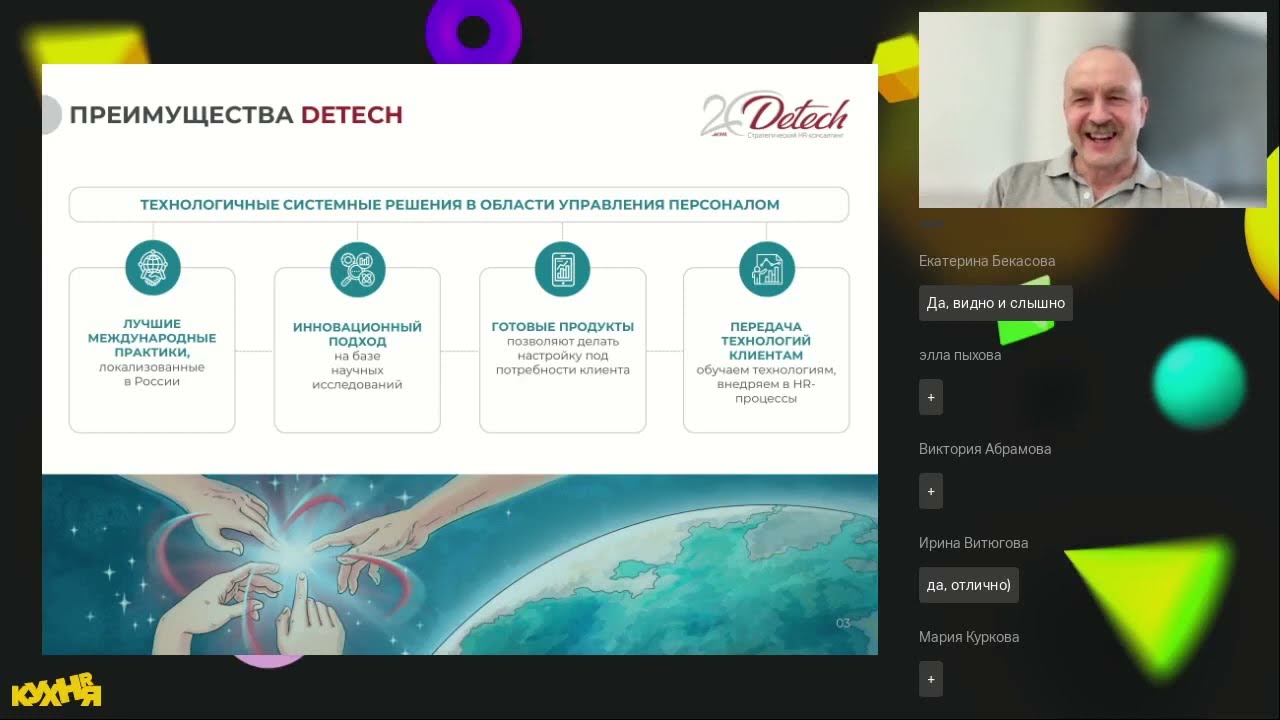1280x720 pixels.
Task: Click the 'Передача технологий клиентам' card
Action: [x=766, y=350]
